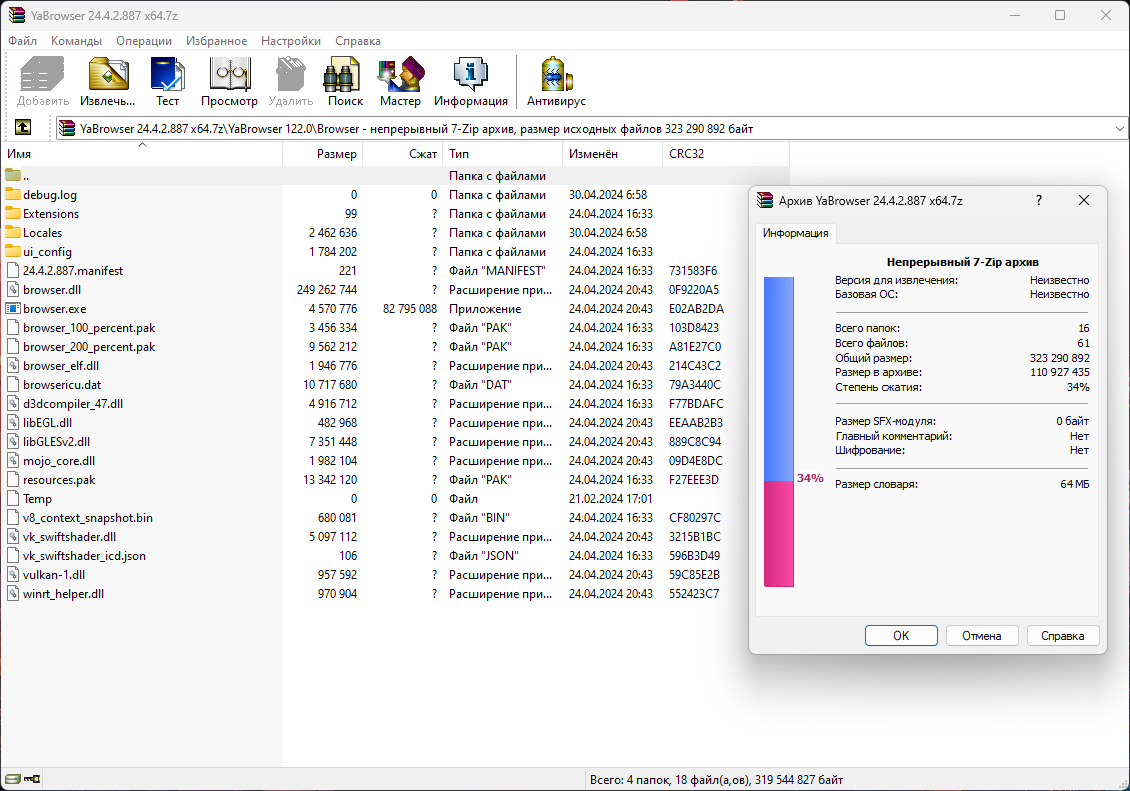Open the Commands (Команды) menu
This screenshot has width=1130, height=791.
point(76,41)
